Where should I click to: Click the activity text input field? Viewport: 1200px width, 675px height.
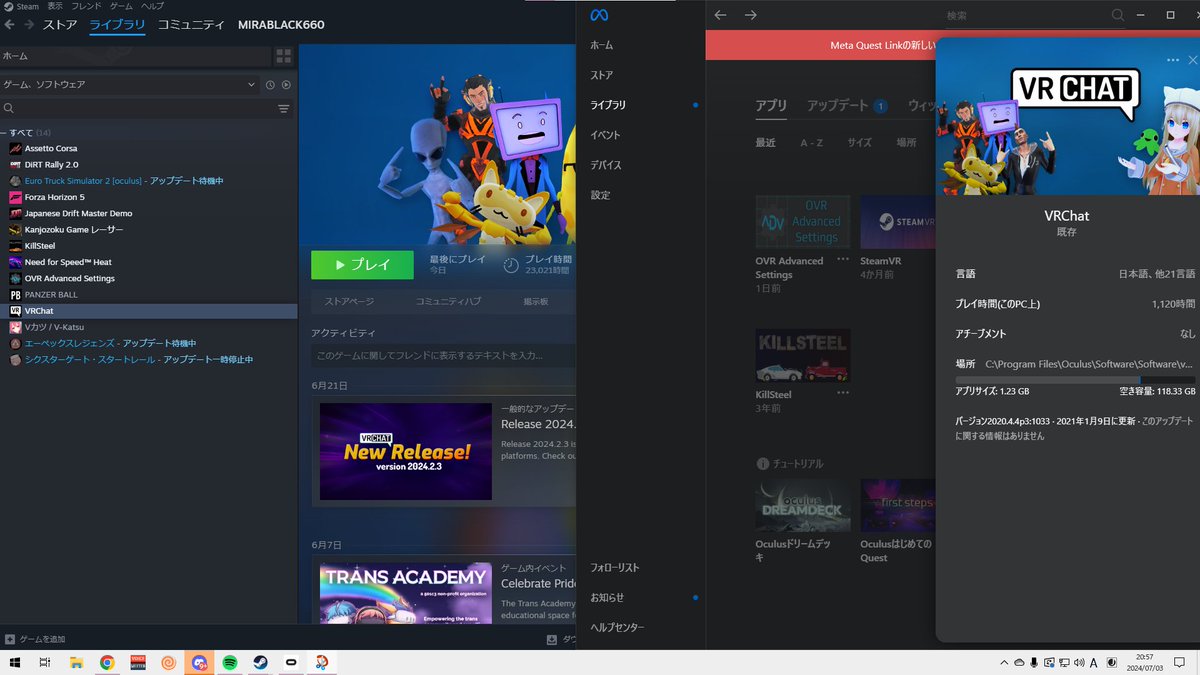coord(444,355)
